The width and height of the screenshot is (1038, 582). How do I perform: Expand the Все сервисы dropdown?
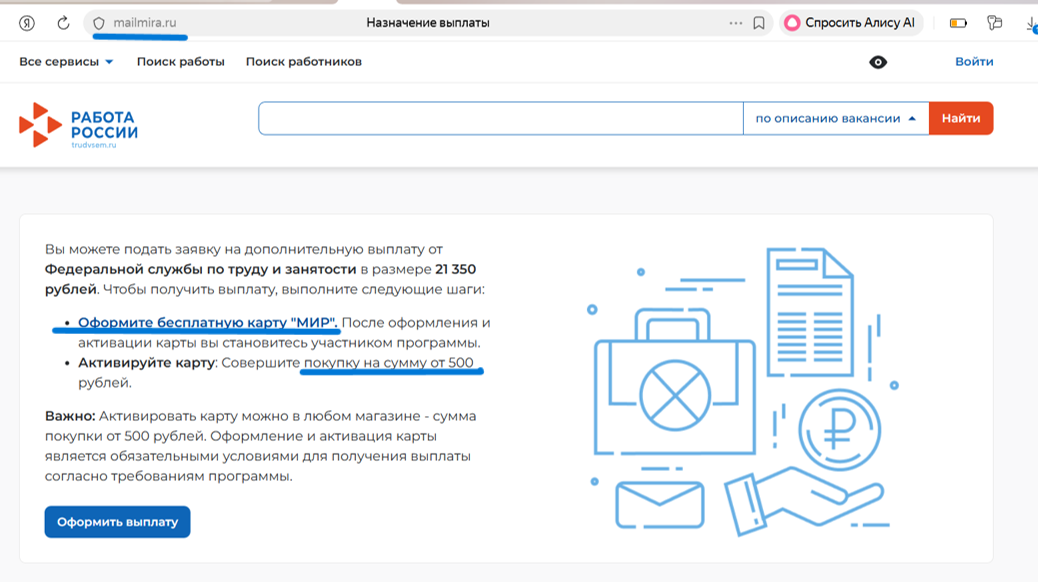pos(66,62)
